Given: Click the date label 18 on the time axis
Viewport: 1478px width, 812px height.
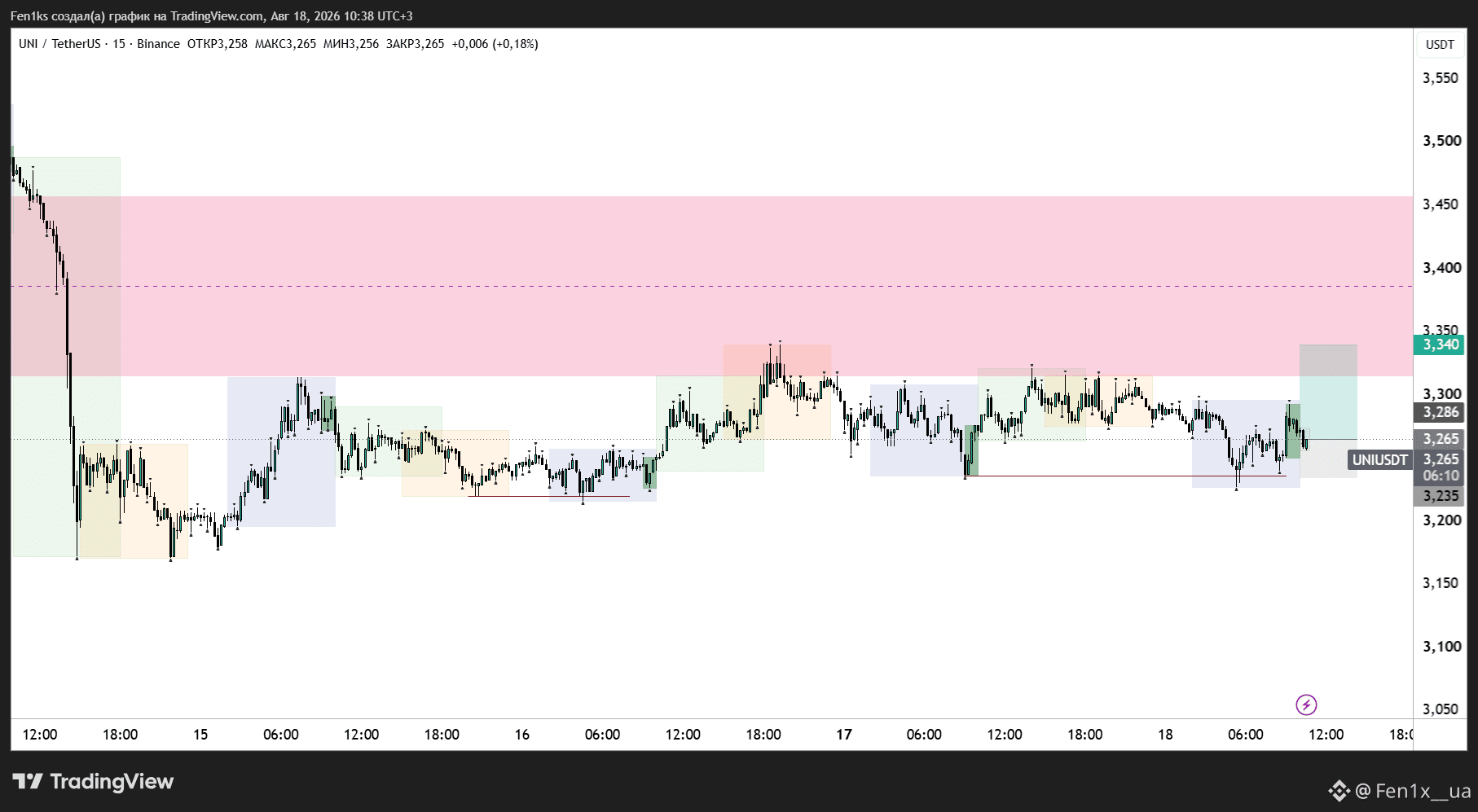Looking at the screenshot, I should pyautogui.click(x=1166, y=735).
